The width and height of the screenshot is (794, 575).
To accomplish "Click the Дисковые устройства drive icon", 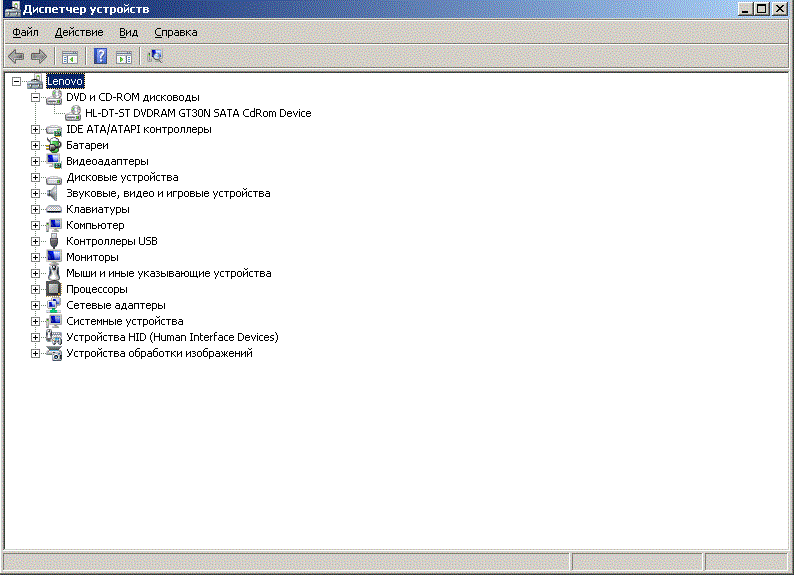I will (x=54, y=178).
